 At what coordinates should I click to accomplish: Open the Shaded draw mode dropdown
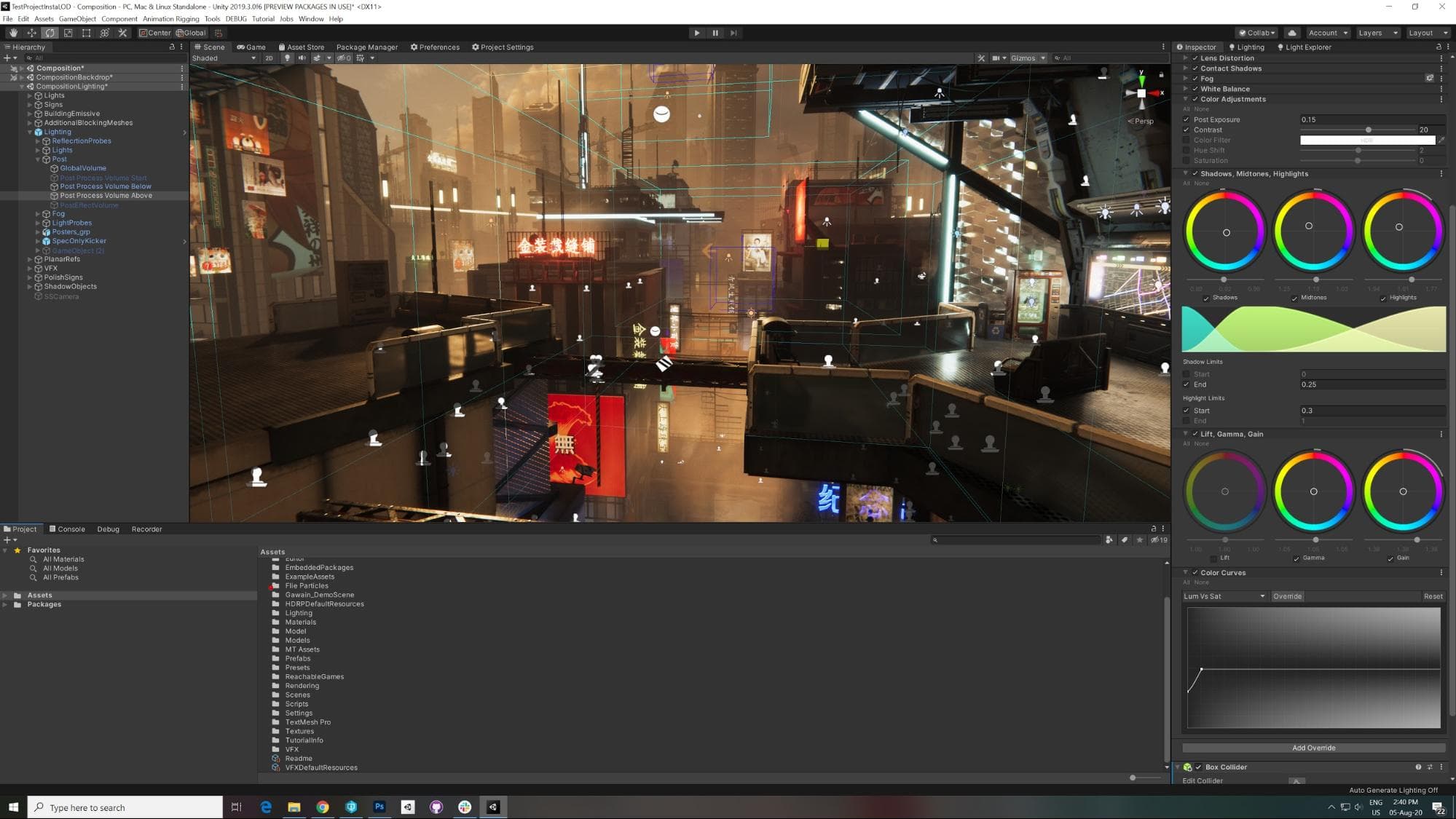tap(224, 58)
